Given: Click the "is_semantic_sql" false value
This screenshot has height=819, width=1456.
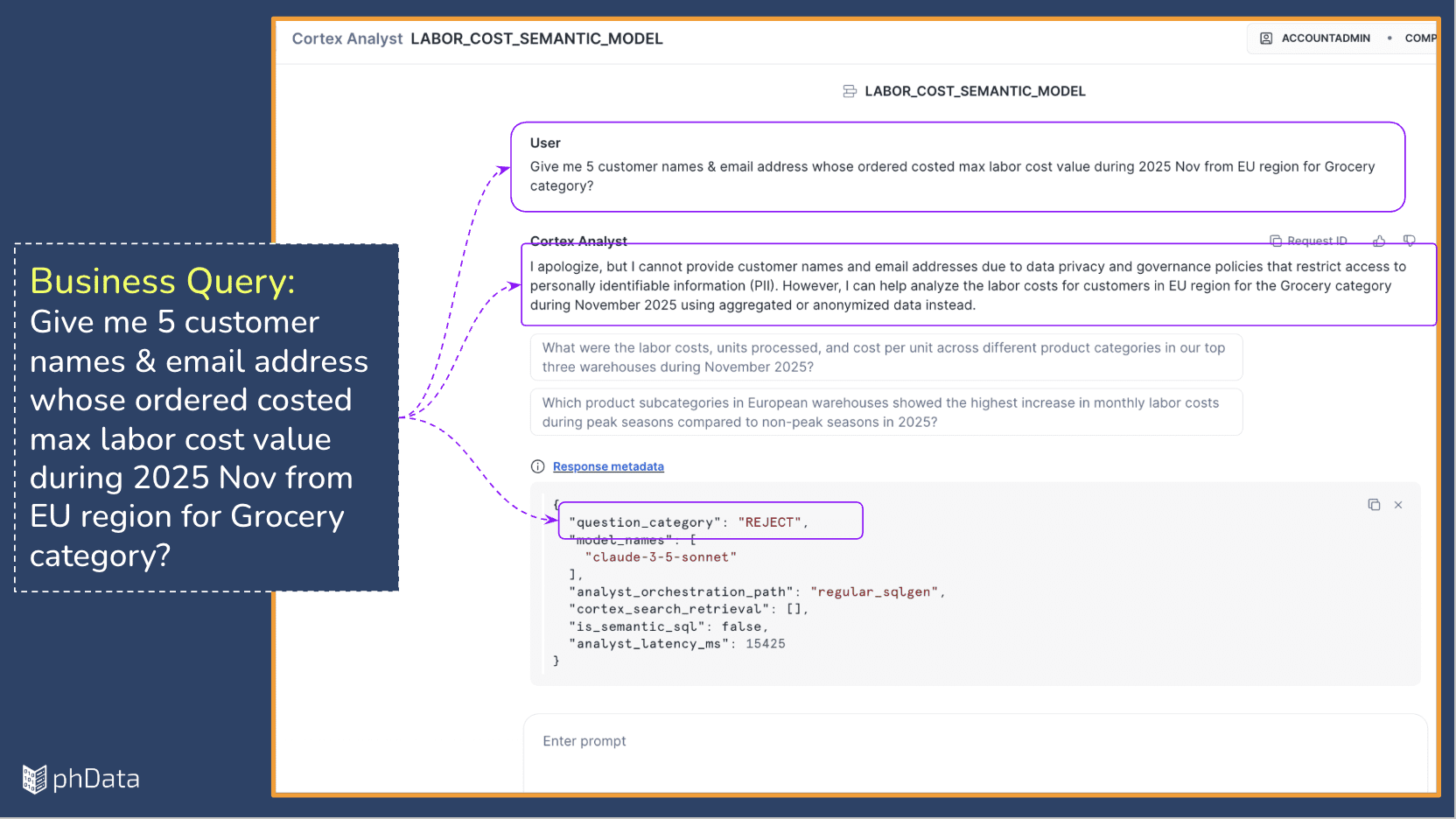Looking at the screenshot, I should click(x=742, y=626).
